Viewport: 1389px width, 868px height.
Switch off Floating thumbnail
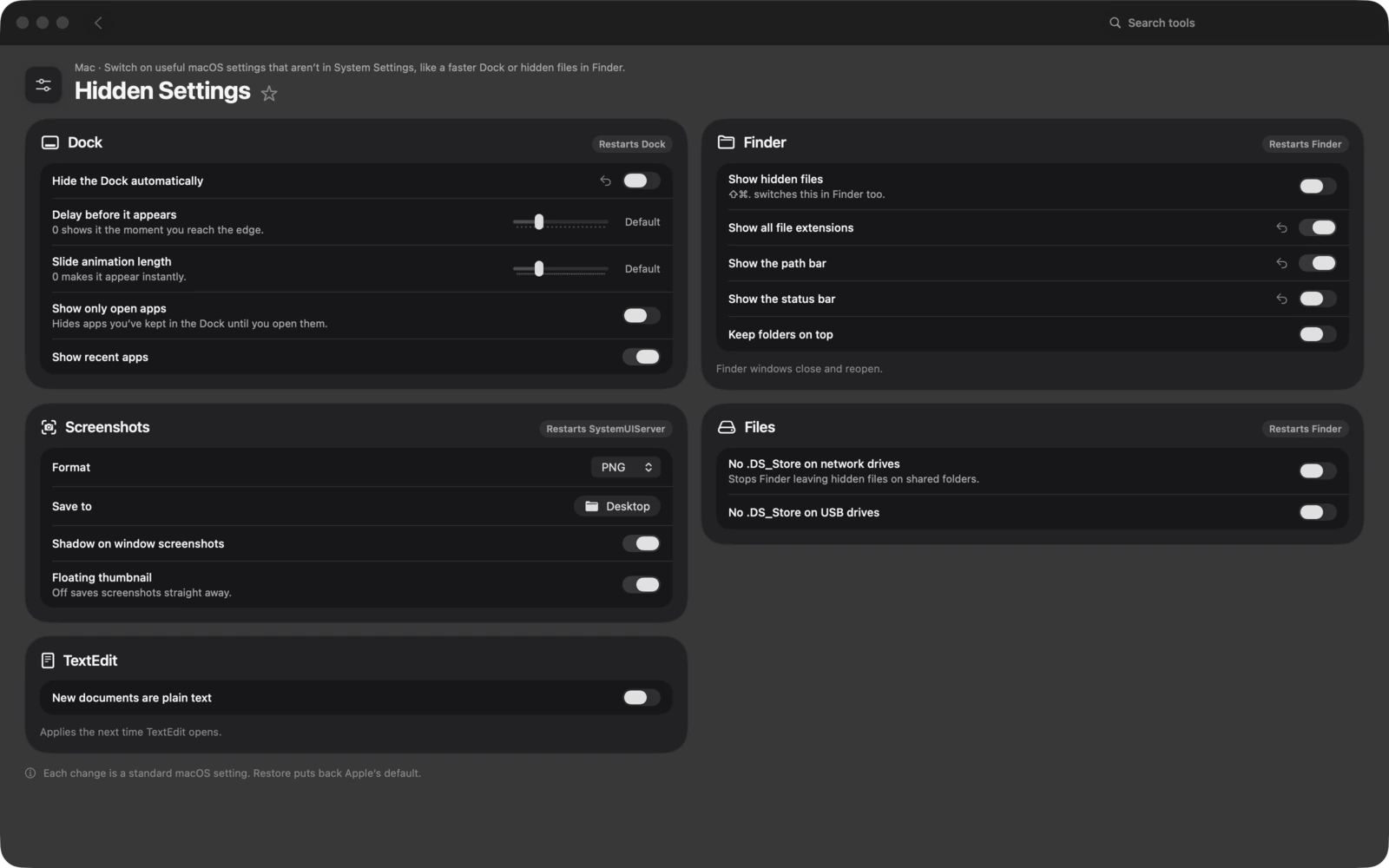(642, 584)
